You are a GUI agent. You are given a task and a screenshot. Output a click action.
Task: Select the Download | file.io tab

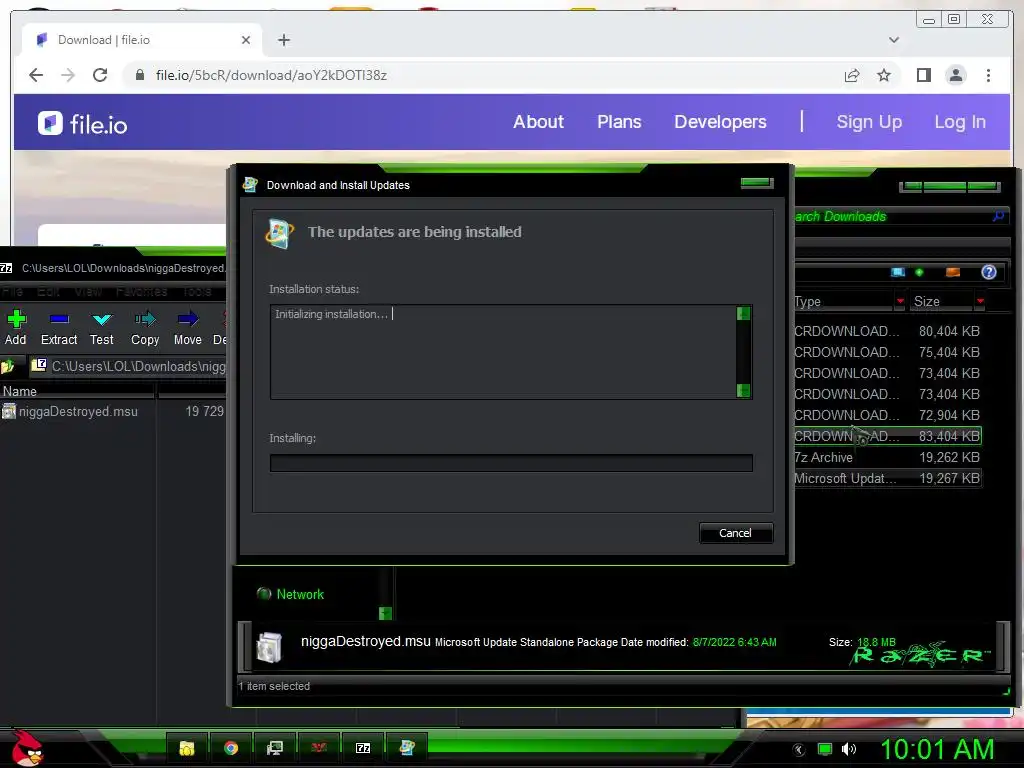coord(140,40)
